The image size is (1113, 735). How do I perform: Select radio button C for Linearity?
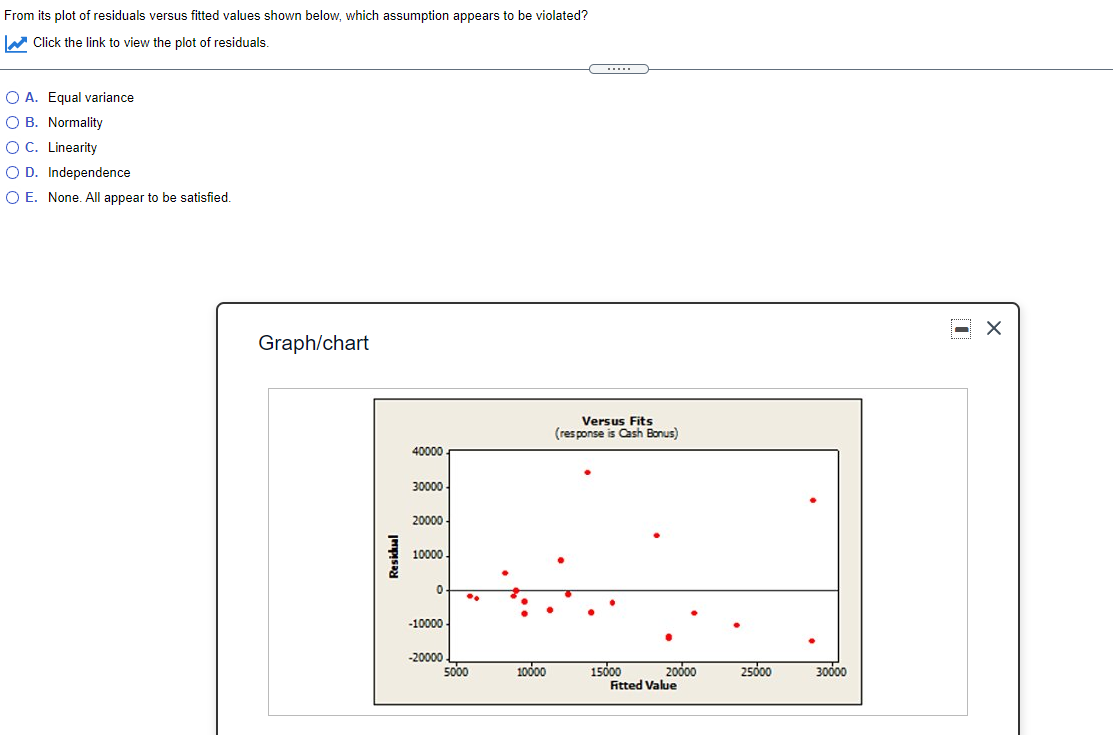coord(12,147)
